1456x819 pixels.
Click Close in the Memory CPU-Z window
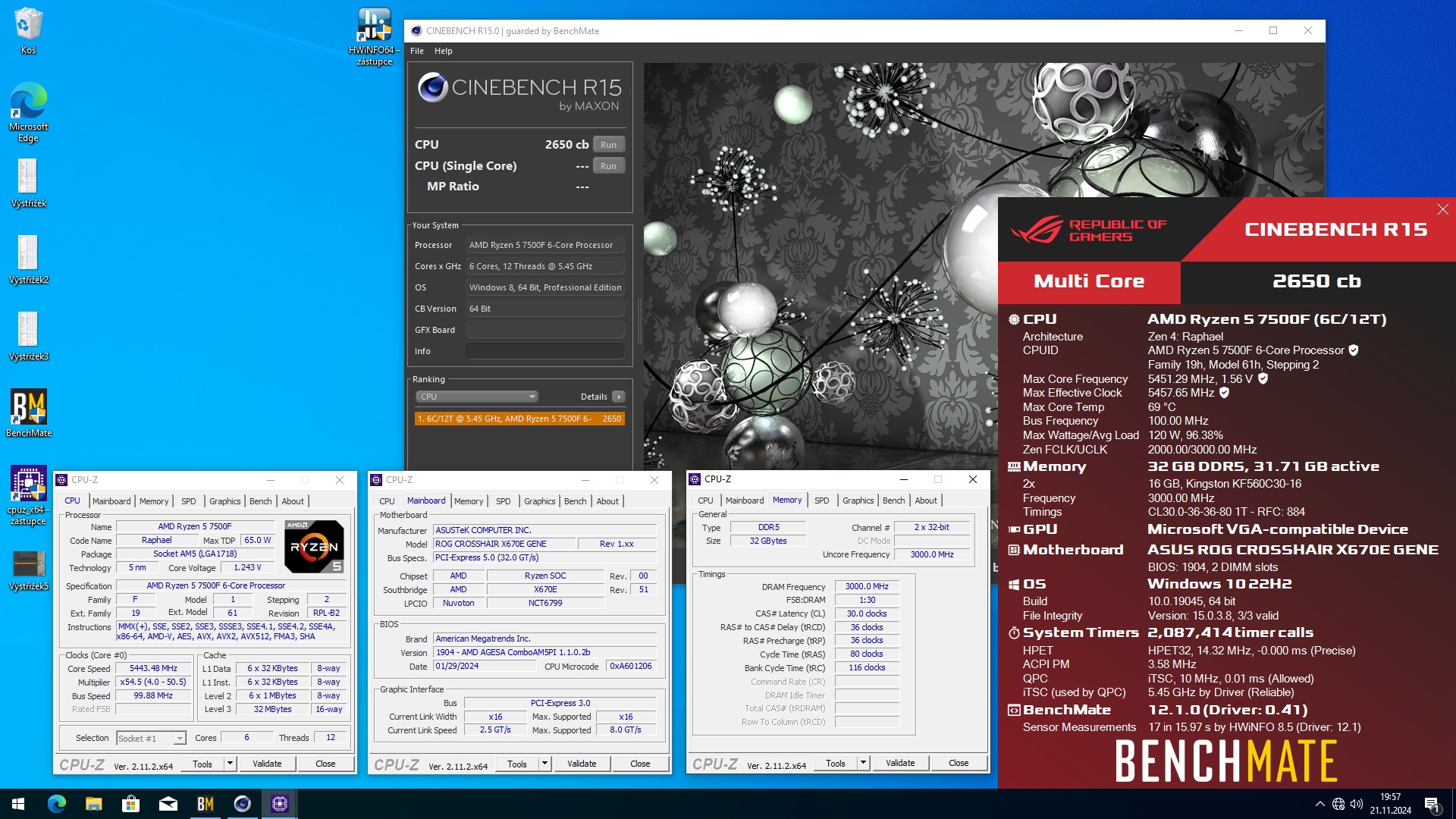tap(959, 763)
